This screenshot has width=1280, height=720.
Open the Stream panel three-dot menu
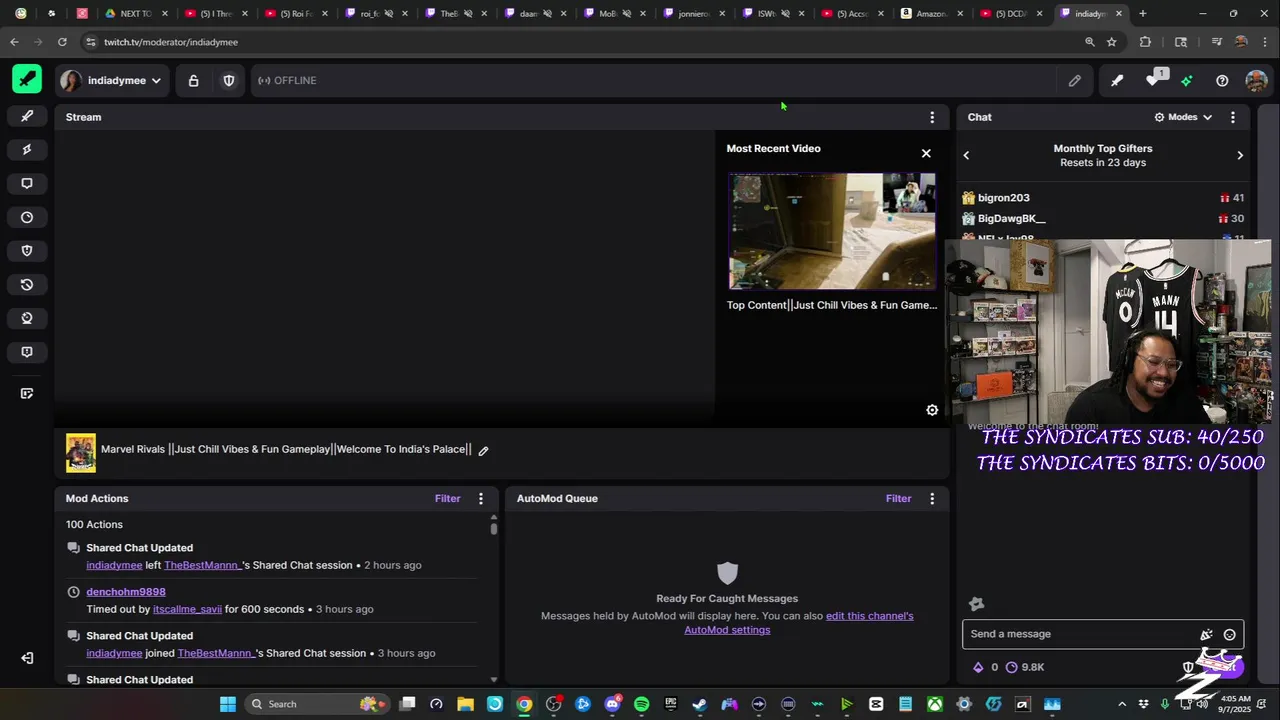pos(932,117)
